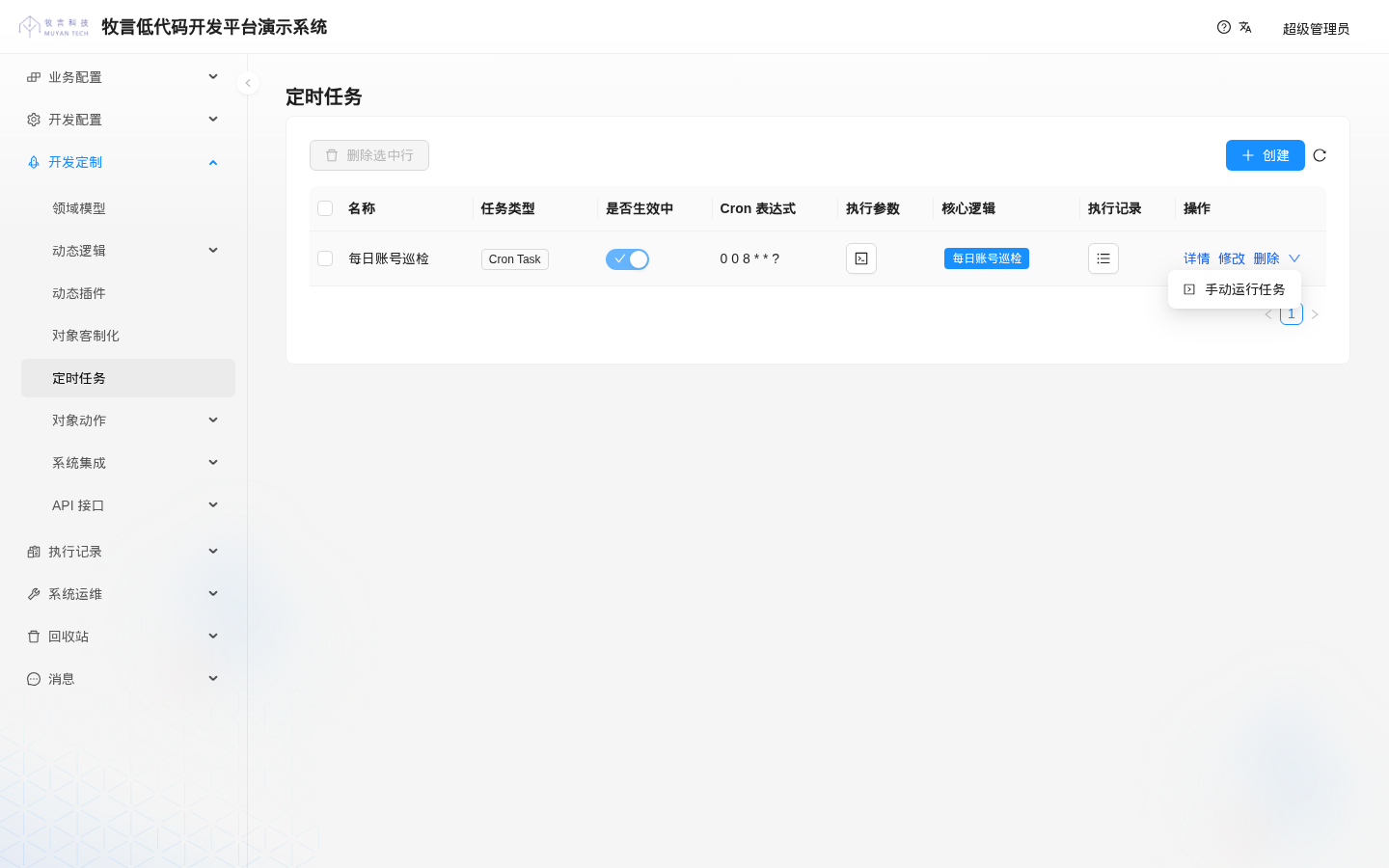This screenshot has width=1389, height=868.
Task: Collapse the sidebar with the arrow button
Action: (x=248, y=83)
